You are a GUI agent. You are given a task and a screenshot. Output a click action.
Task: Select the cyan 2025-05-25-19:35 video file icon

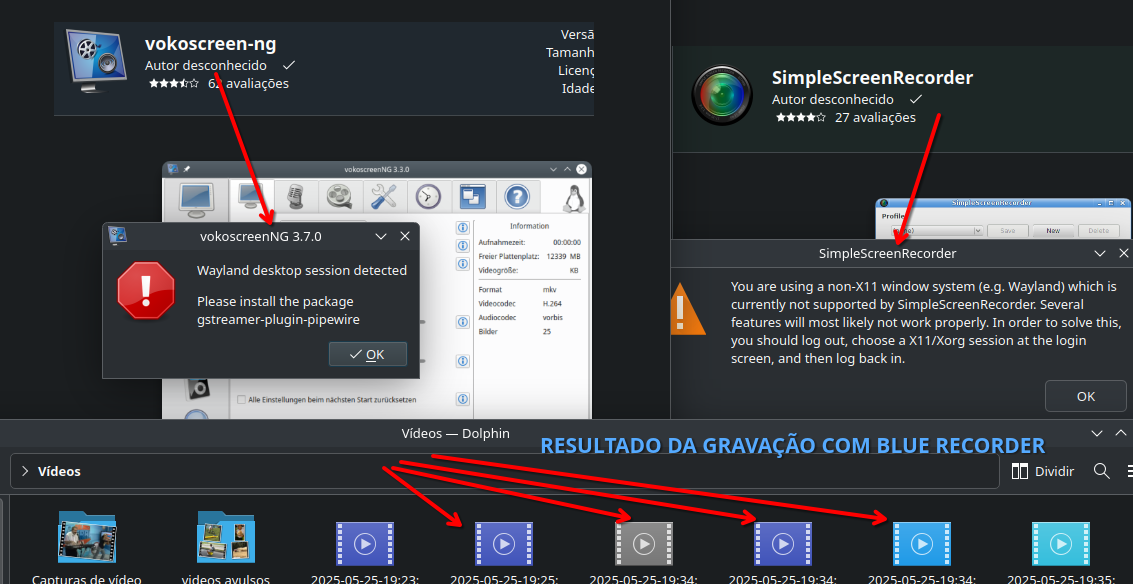tap(1060, 544)
